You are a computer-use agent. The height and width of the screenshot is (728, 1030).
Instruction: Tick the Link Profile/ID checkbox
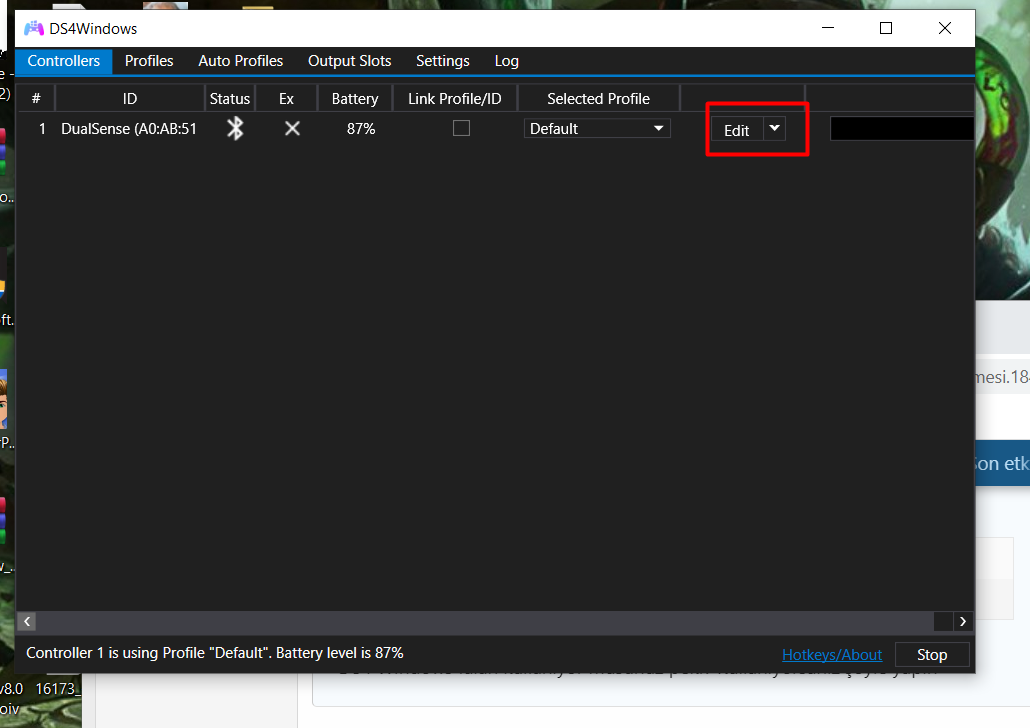click(461, 128)
